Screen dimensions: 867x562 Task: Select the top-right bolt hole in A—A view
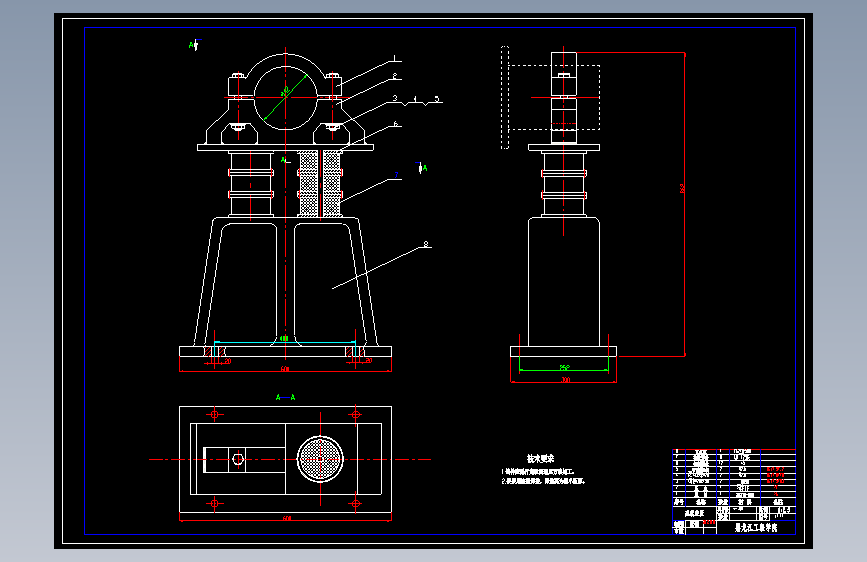356,414
